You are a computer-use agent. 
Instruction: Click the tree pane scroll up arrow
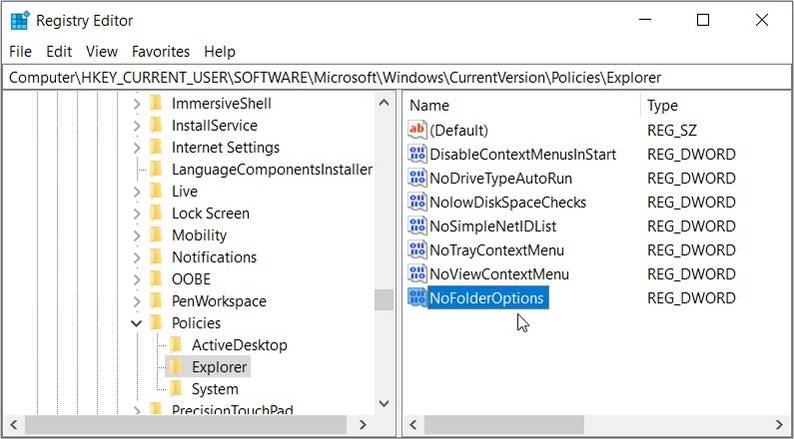pos(384,103)
